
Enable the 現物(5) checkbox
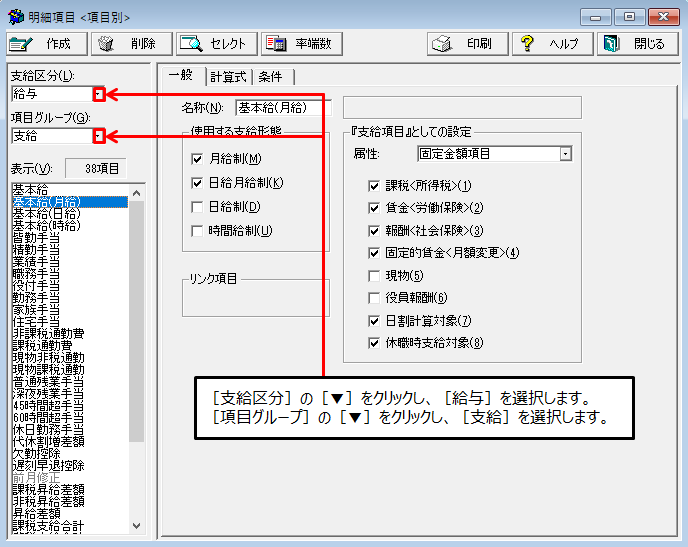(374, 276)
